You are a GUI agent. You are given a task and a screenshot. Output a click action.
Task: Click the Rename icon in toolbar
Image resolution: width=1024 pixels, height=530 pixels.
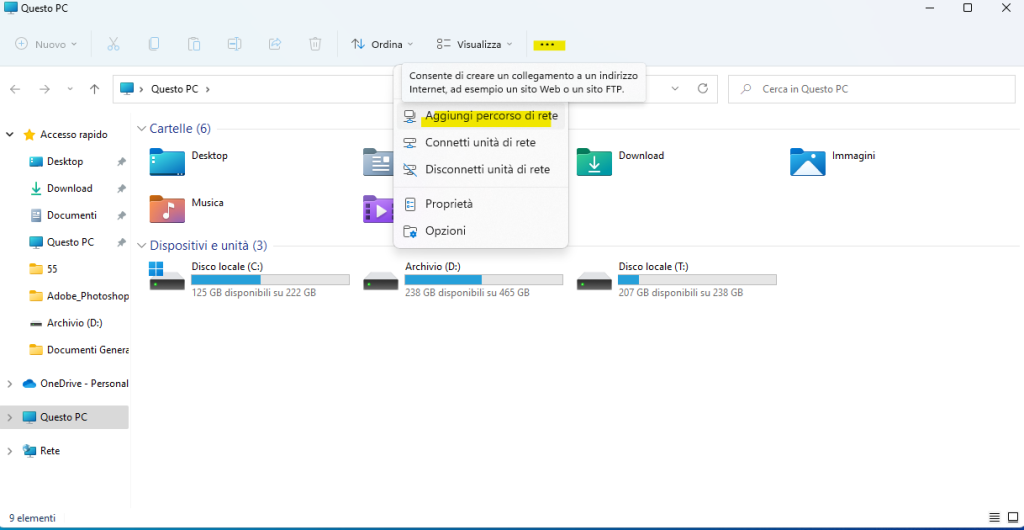coord(235,44)
